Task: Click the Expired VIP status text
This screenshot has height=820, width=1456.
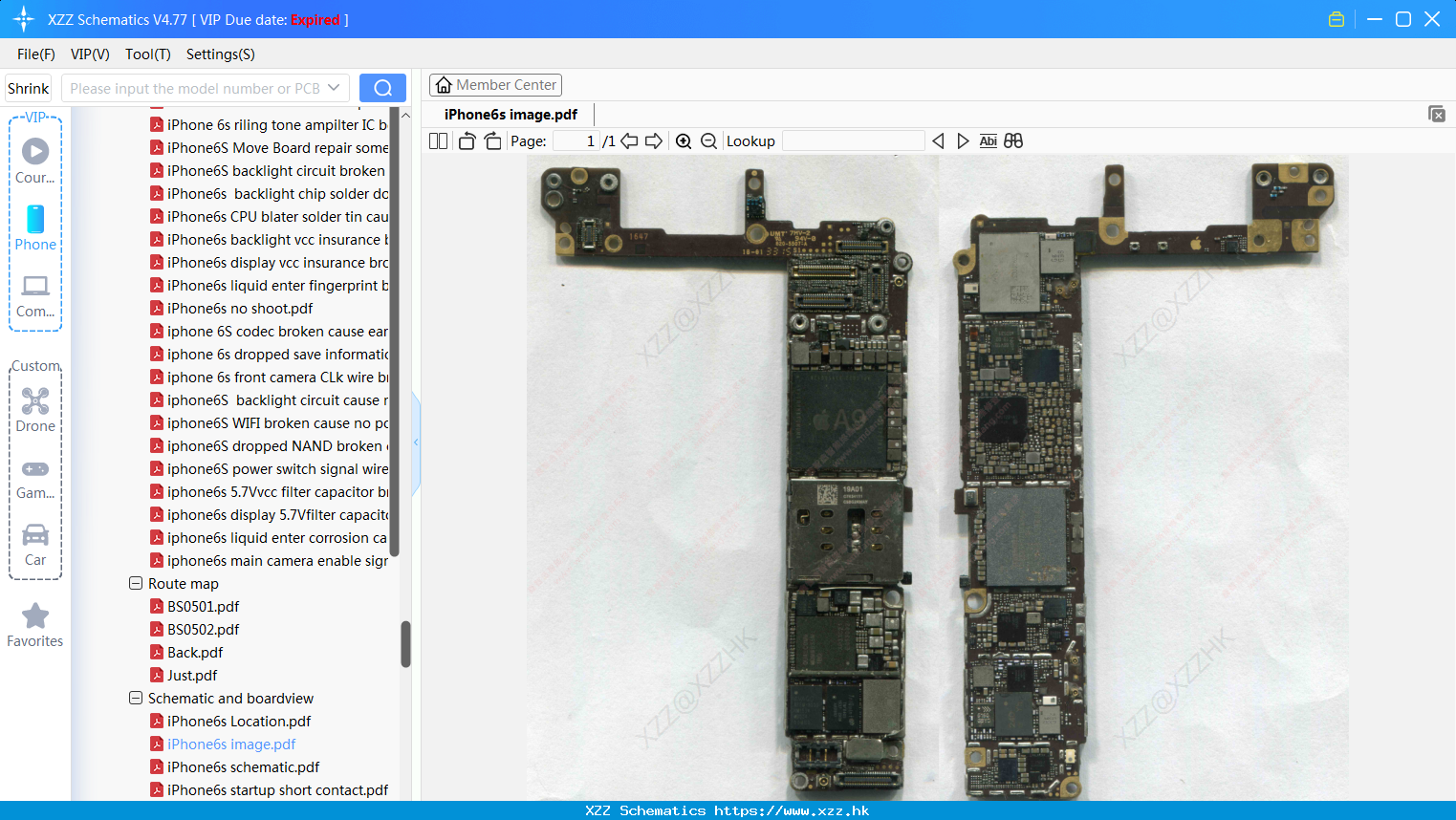Action: click(315, 20)
